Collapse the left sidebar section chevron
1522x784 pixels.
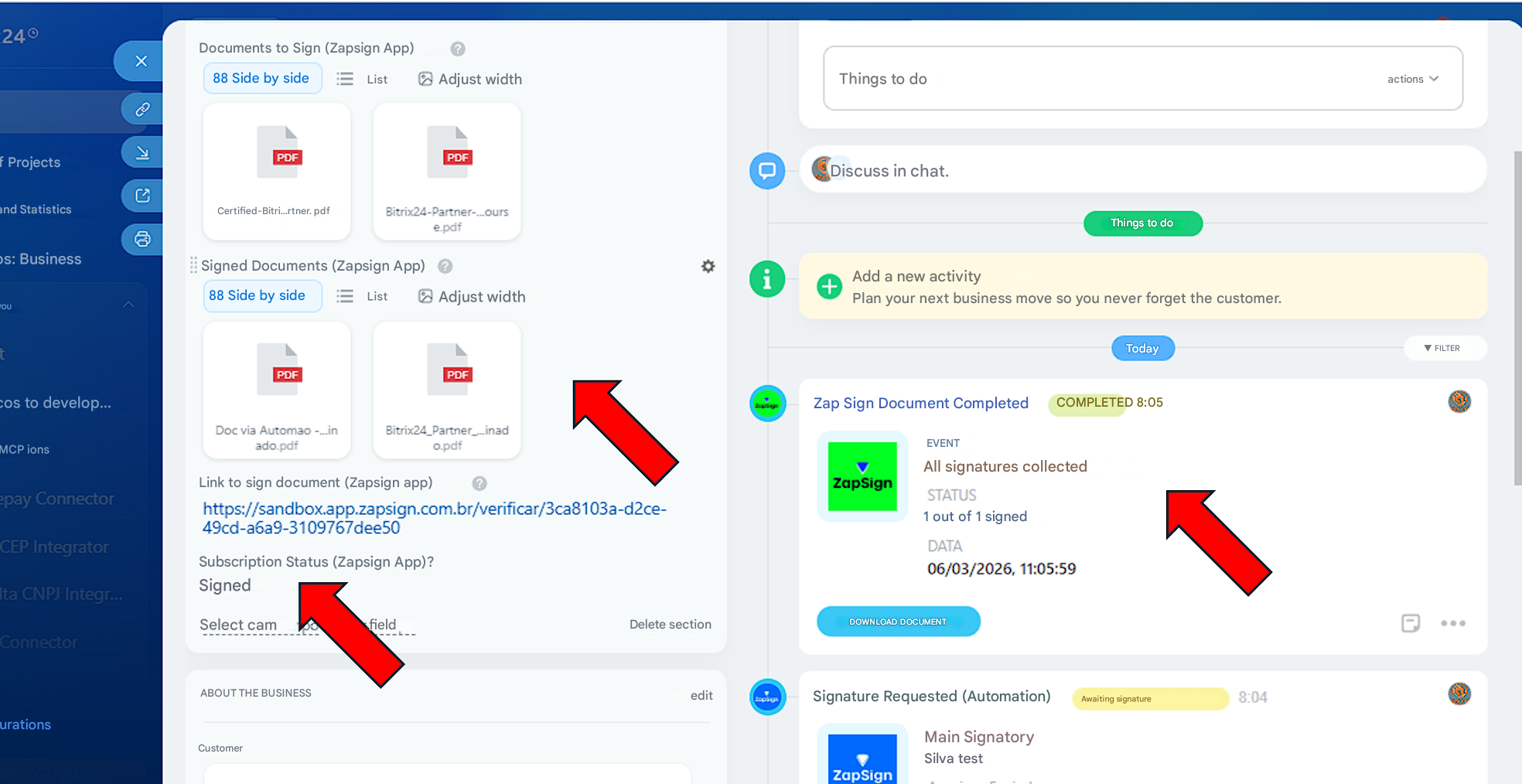[128, 305]
